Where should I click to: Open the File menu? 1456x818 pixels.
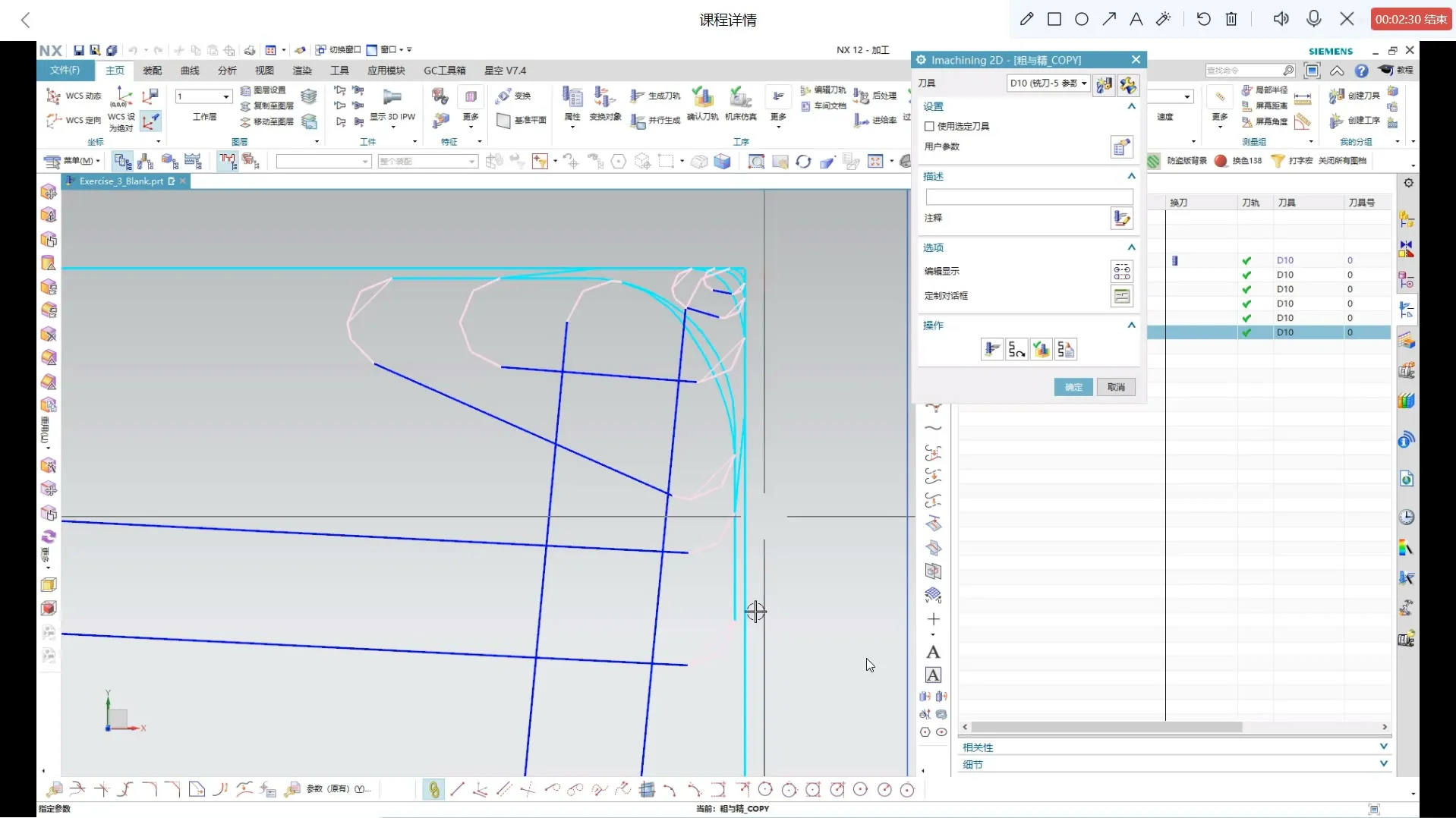[65, 71]
